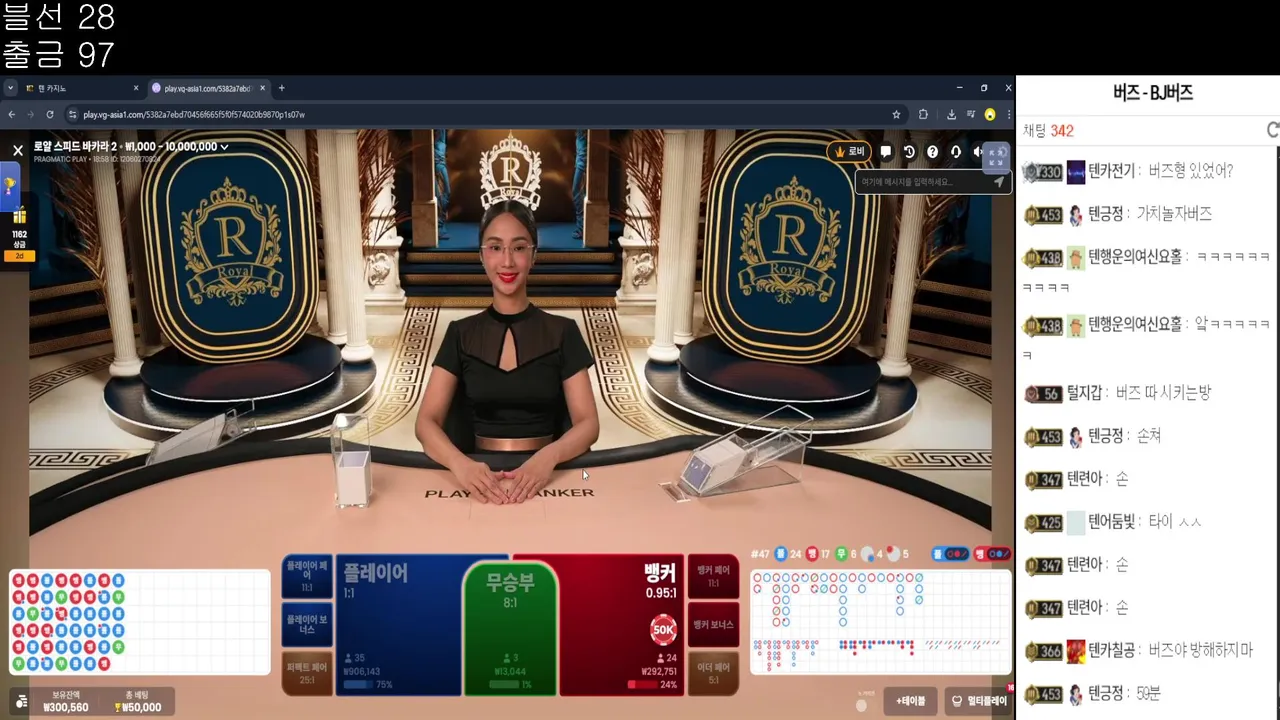Screen dimensions: 1280x720
Task: Bet on 뱅커 (Banker) area
Action: click(620, 625)
